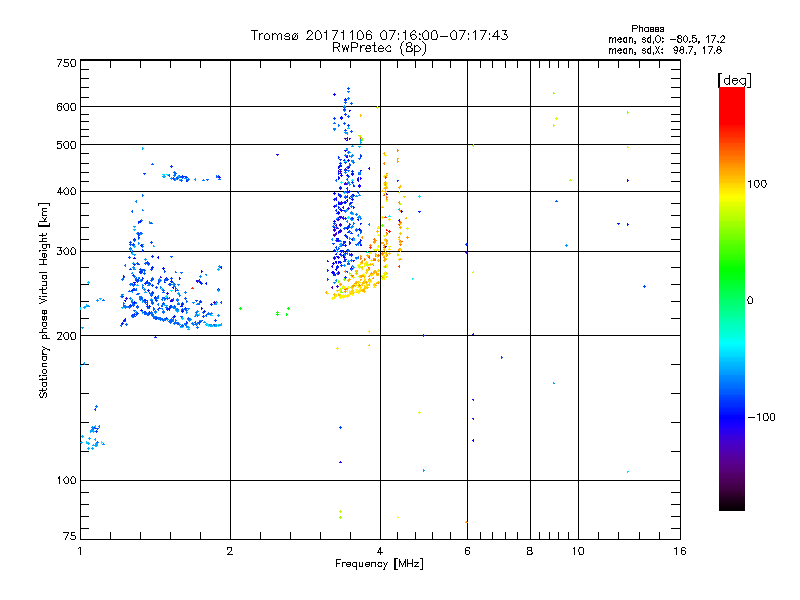This screenshot has width=800, height=600.
Task: Click the y-axis tick label '400'
Action: (x=66, y=191)
